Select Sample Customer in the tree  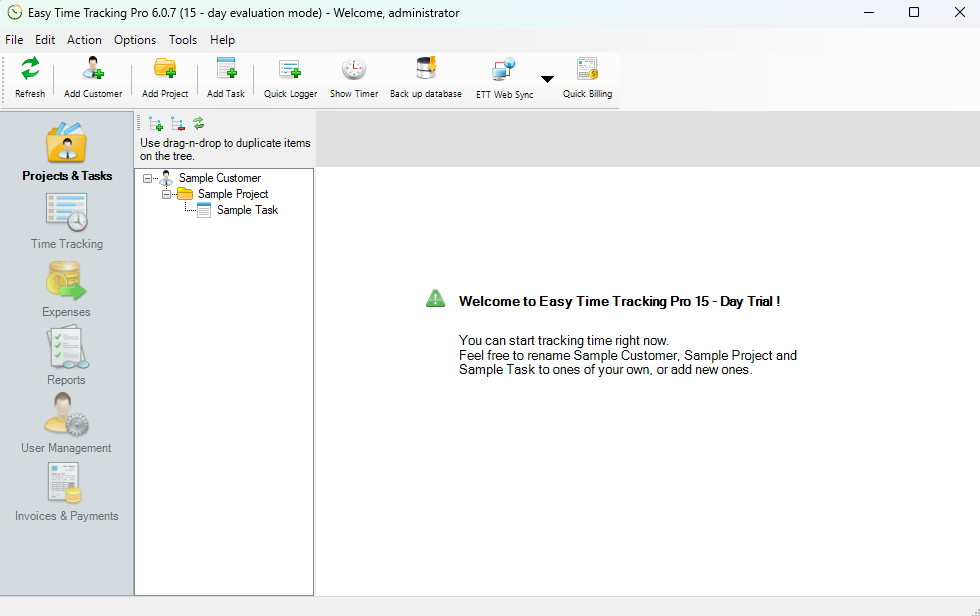click(220, 178)
